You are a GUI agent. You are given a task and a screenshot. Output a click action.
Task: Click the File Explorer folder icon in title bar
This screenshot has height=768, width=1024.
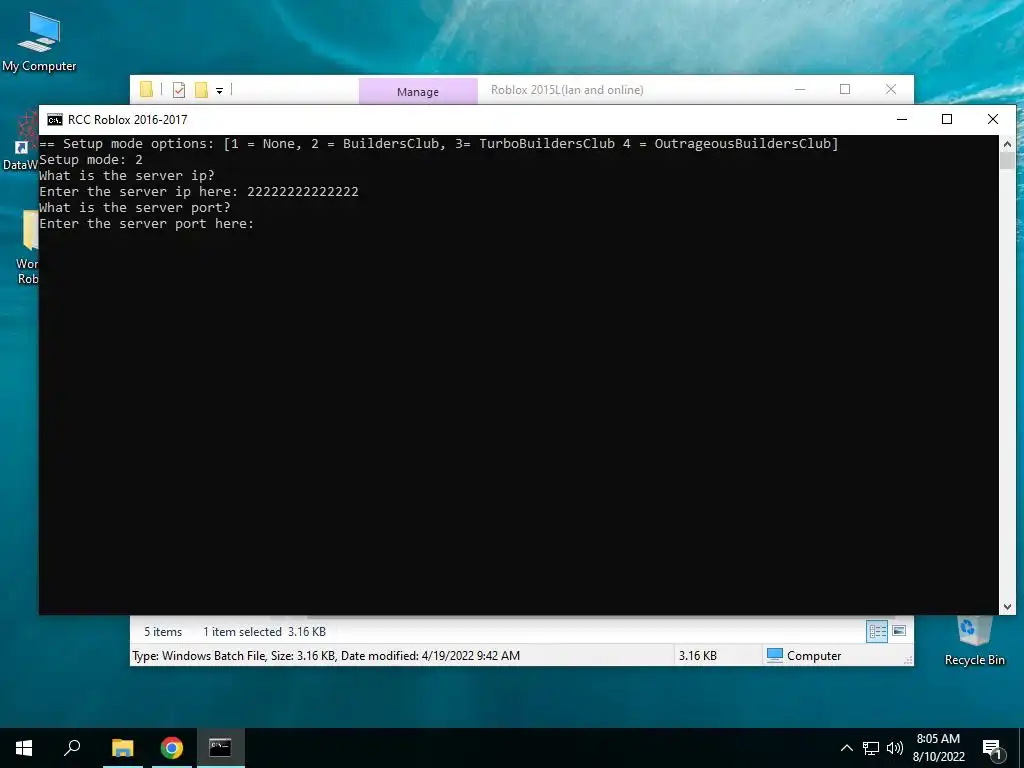[x=146, y=89]
